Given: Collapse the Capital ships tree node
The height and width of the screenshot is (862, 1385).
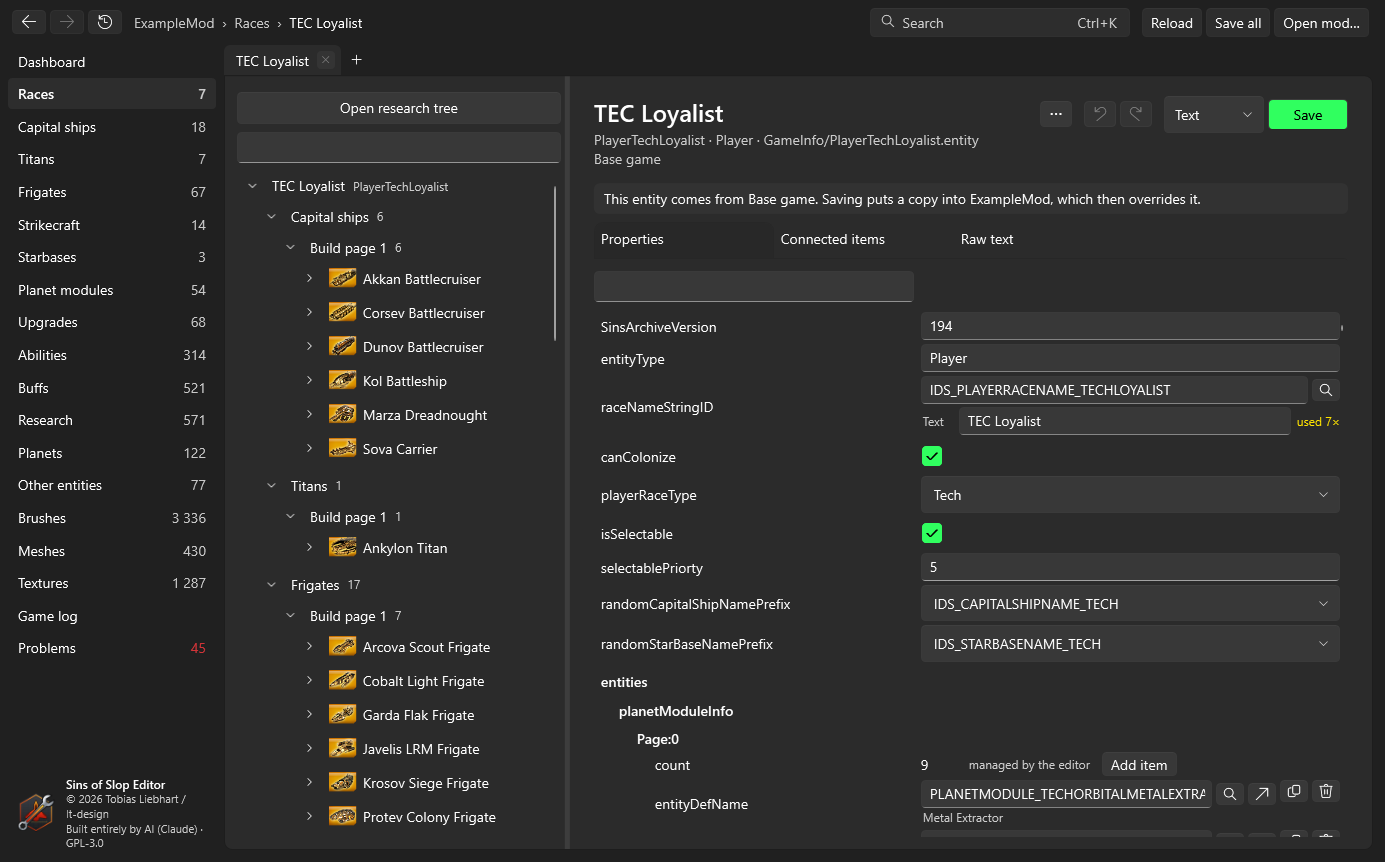Looking at the screenshot, I should coord(272,217).
